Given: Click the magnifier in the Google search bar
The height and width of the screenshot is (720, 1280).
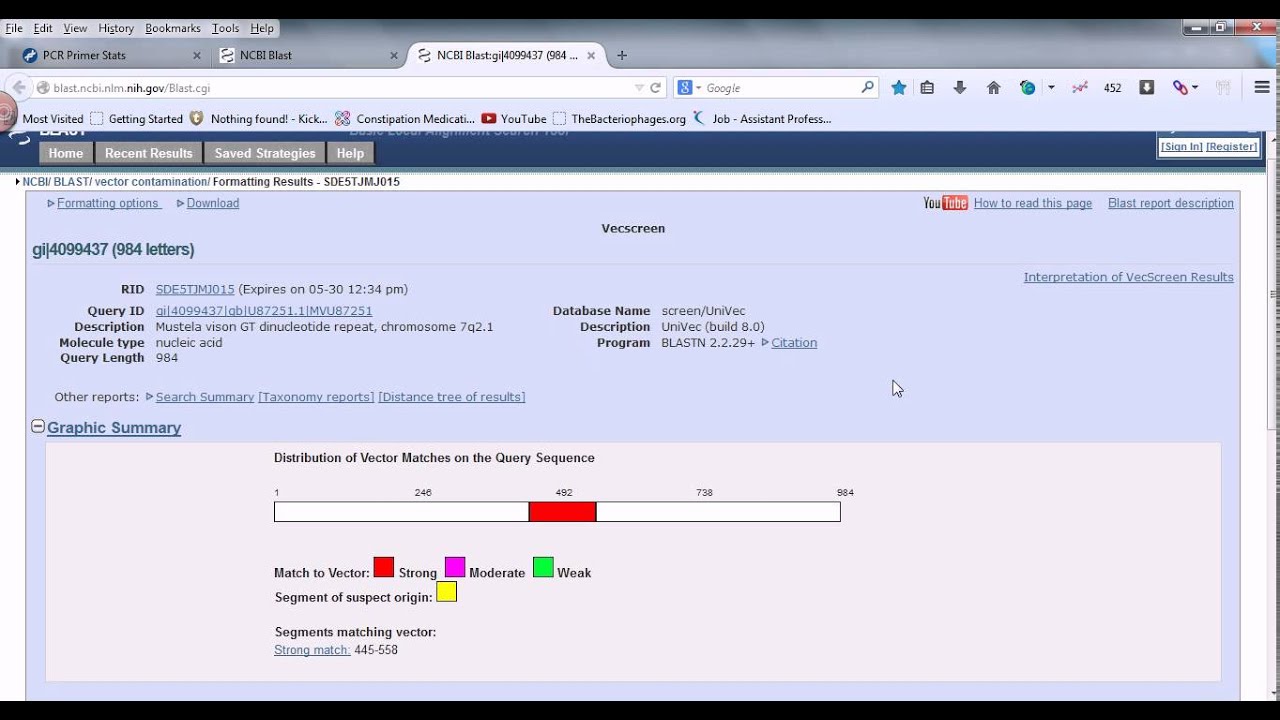Looking at the screenshot, I should (x=868, y=87).
